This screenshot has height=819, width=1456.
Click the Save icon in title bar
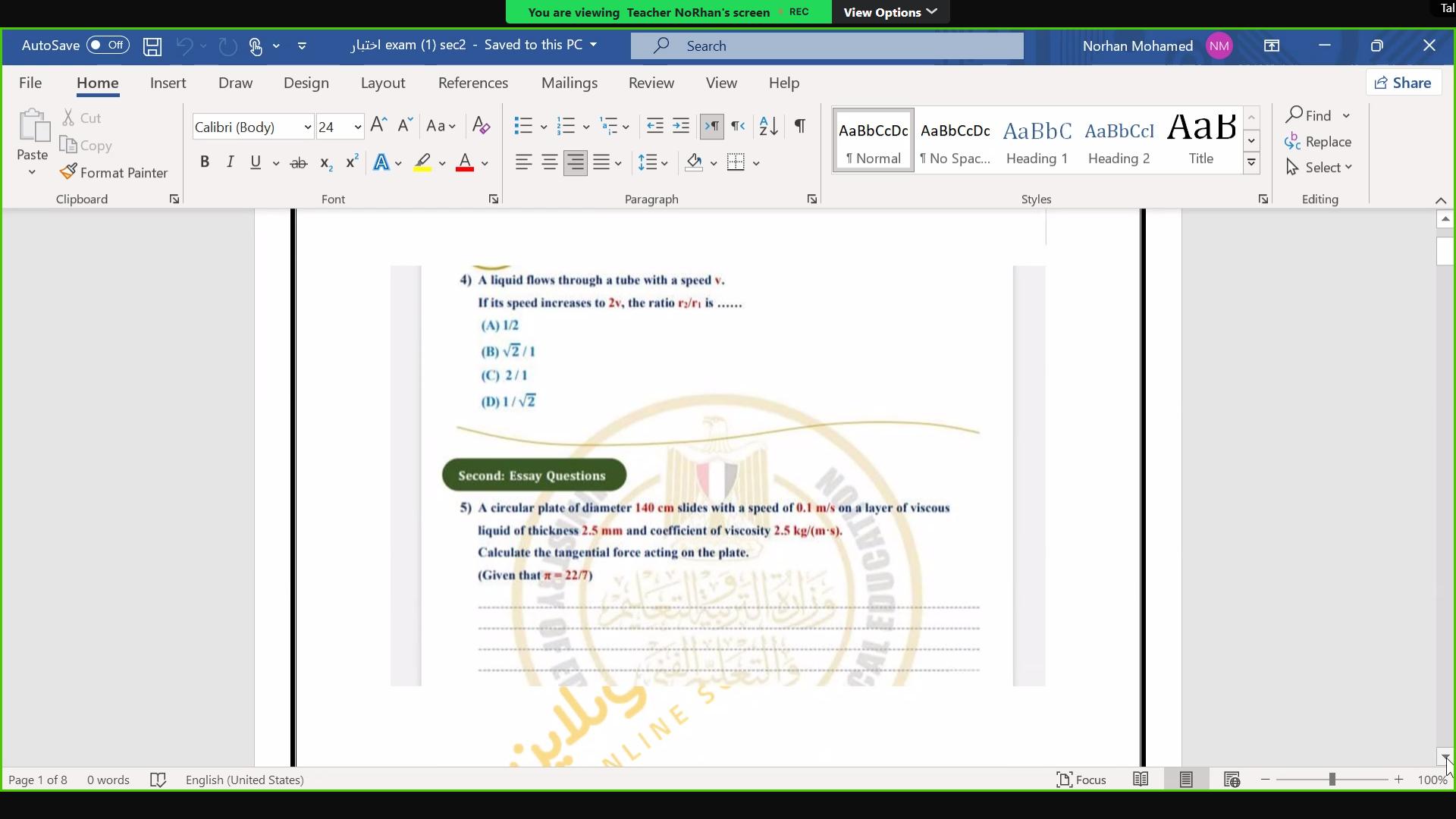point(152,46)
